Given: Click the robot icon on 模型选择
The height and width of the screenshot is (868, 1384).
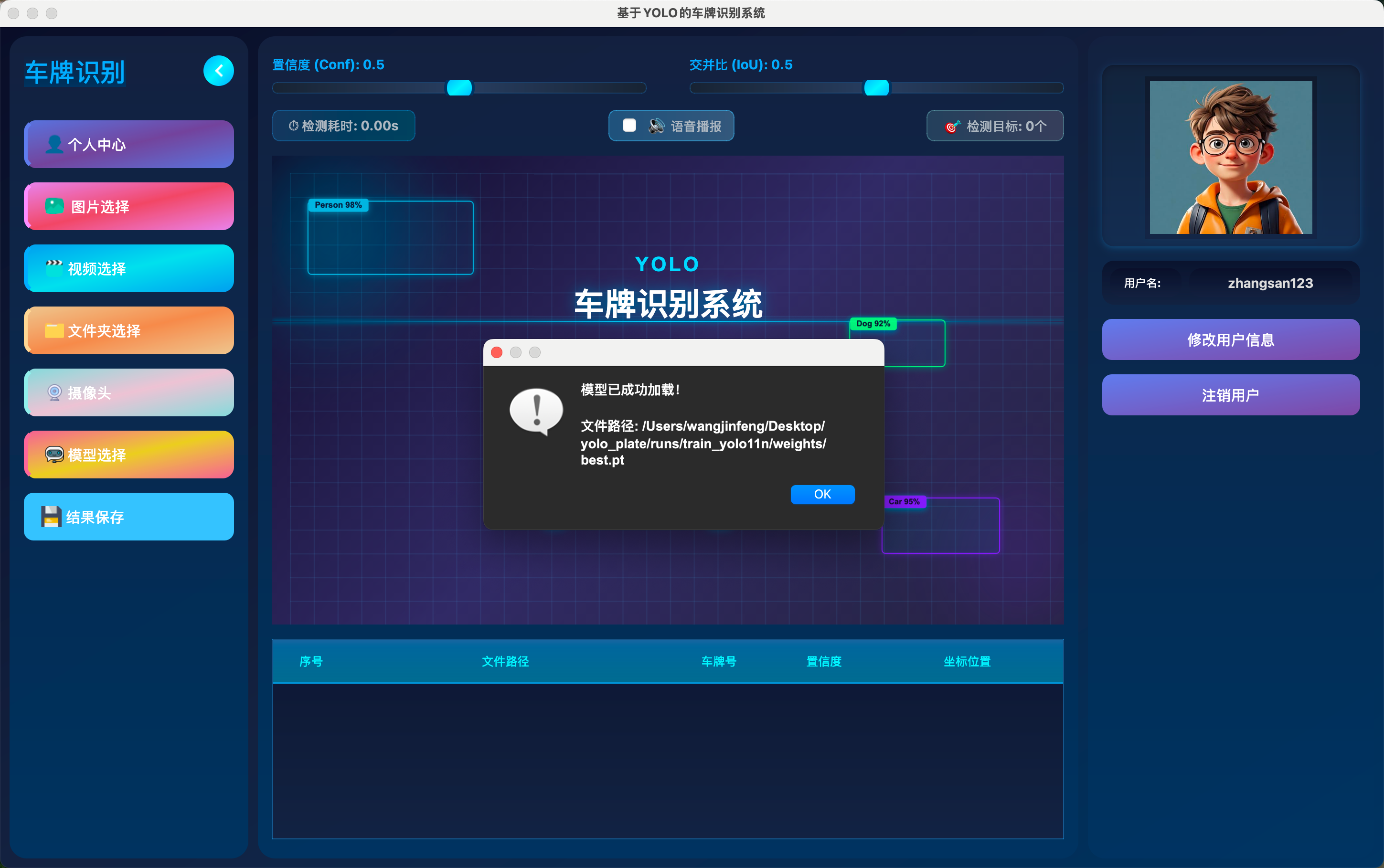Looking at the screenshot, I should tap(54, 455).
